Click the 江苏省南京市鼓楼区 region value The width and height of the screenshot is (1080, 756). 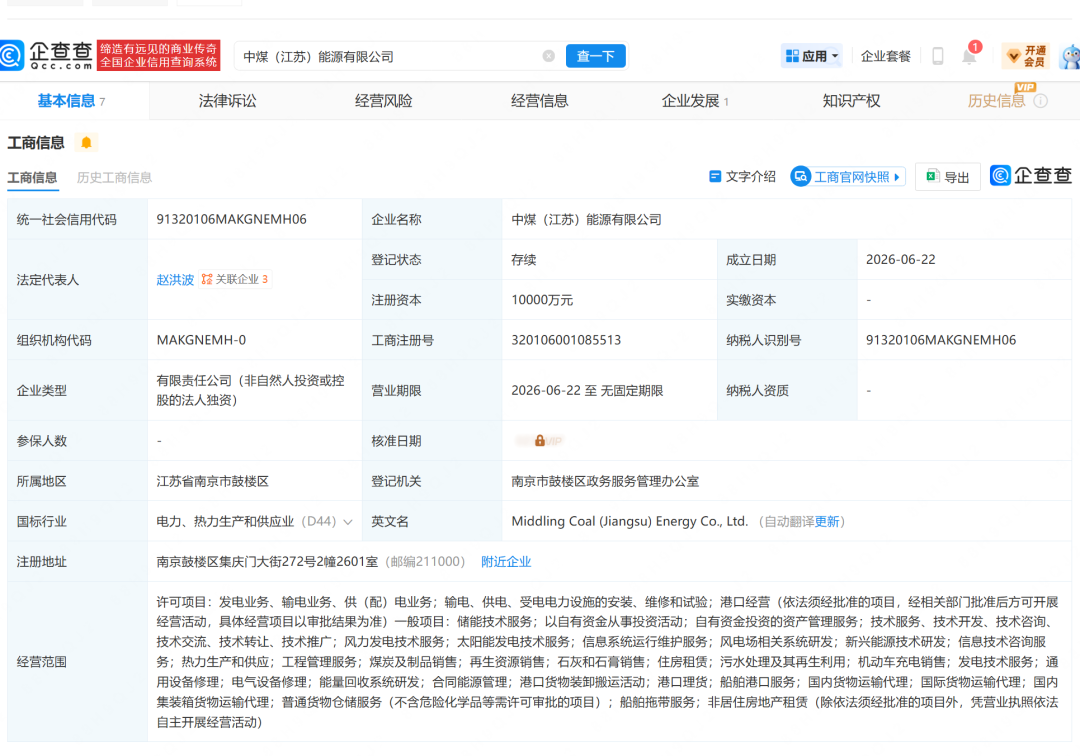[x=212, y=481]
